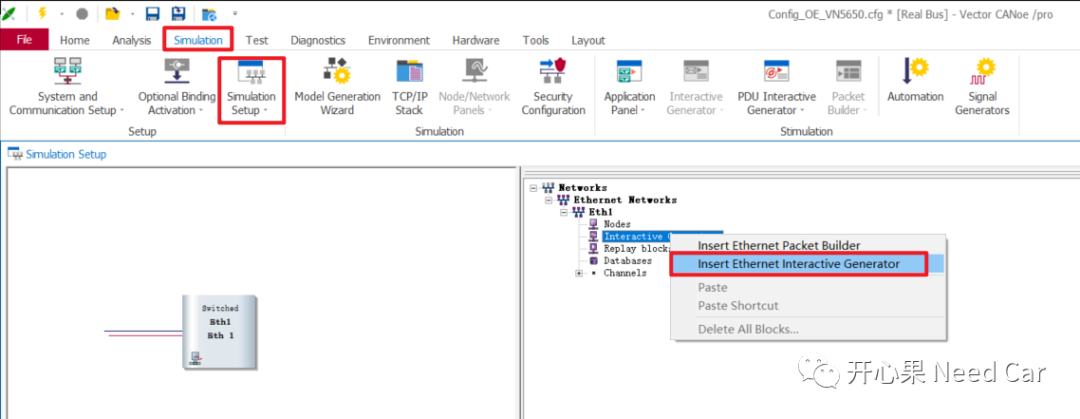Image resolution: width=1080 pixels, height=419 pixels.
Task: Click the Simulation Setup window title
Action: click(66, 154)
